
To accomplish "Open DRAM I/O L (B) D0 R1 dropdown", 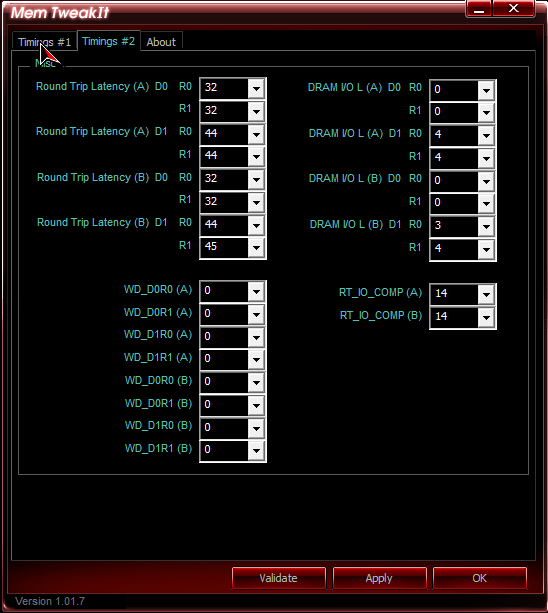I will pos(486,203).
